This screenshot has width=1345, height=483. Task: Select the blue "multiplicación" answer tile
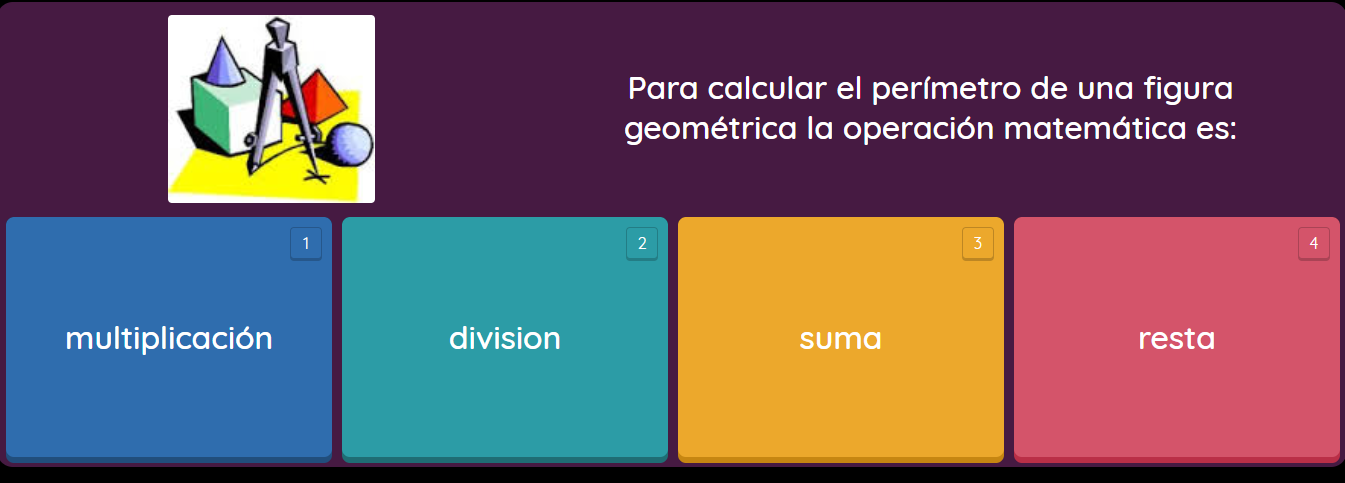(x=168, y=338)
